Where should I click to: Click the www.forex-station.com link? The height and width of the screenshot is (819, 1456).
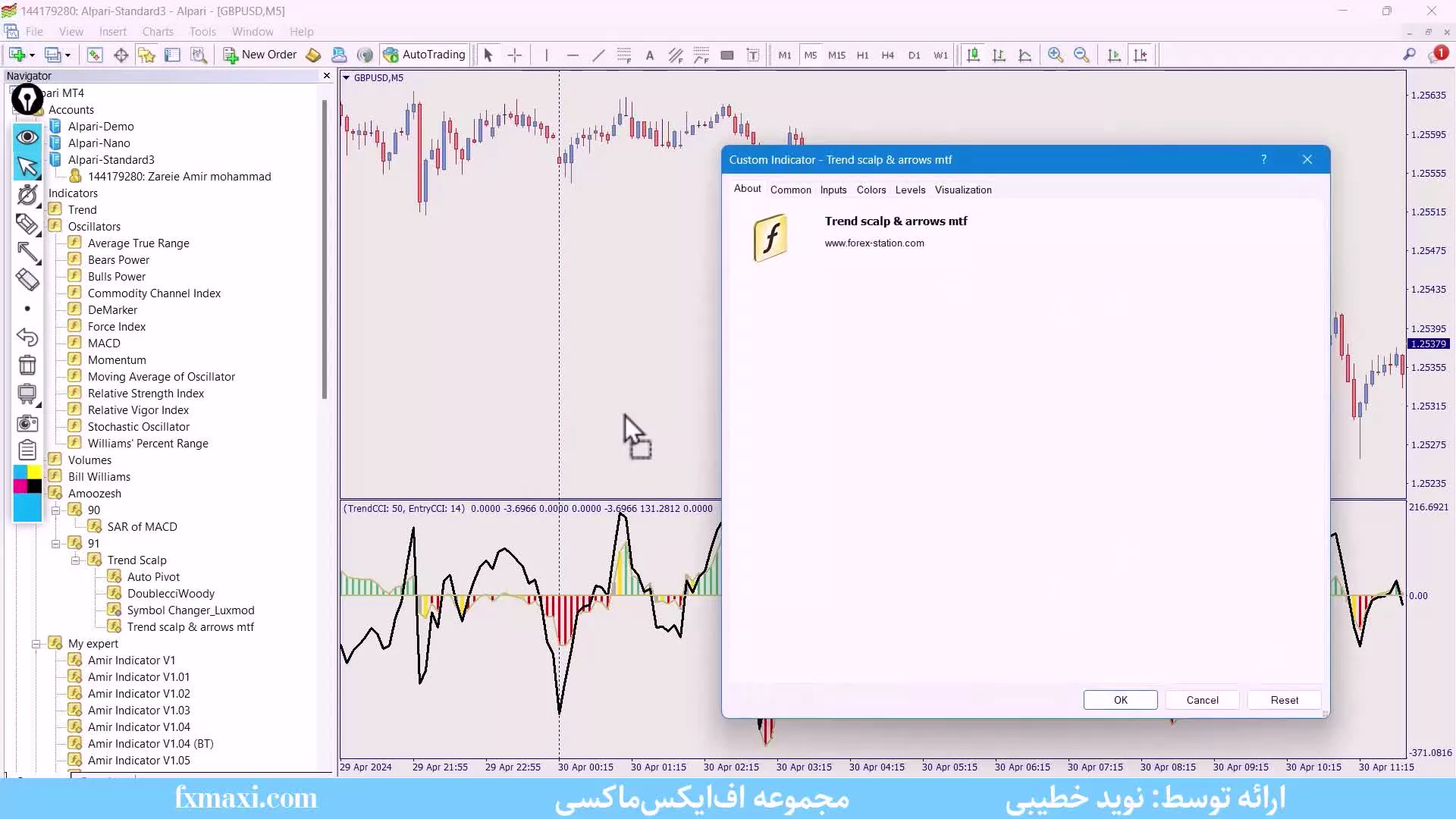click(x=875, y=242)
